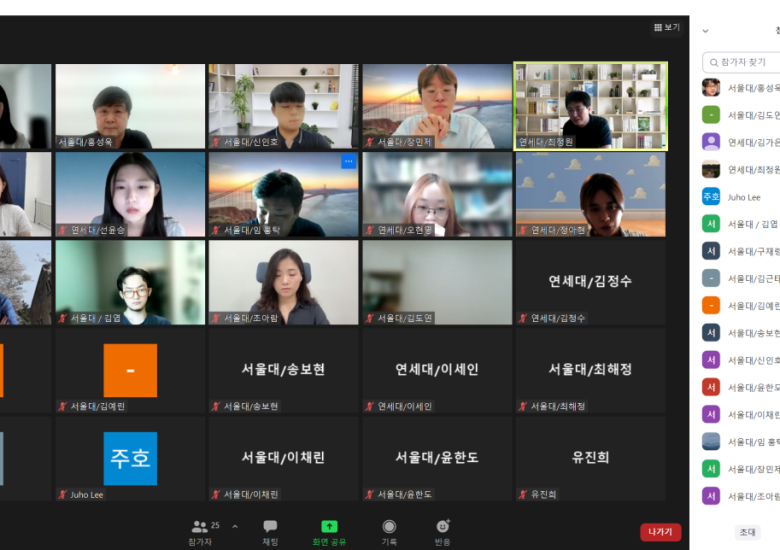Expand the caret next to 참가자
This screenshot has width=780, height=550.
tap(235, 526)
